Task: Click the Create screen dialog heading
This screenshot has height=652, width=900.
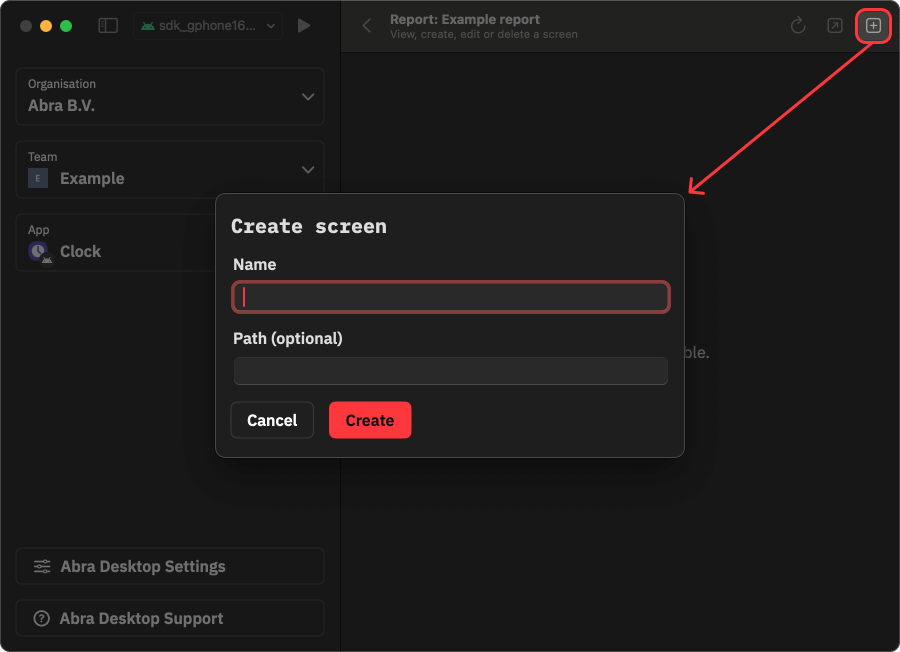Action: 309,226
